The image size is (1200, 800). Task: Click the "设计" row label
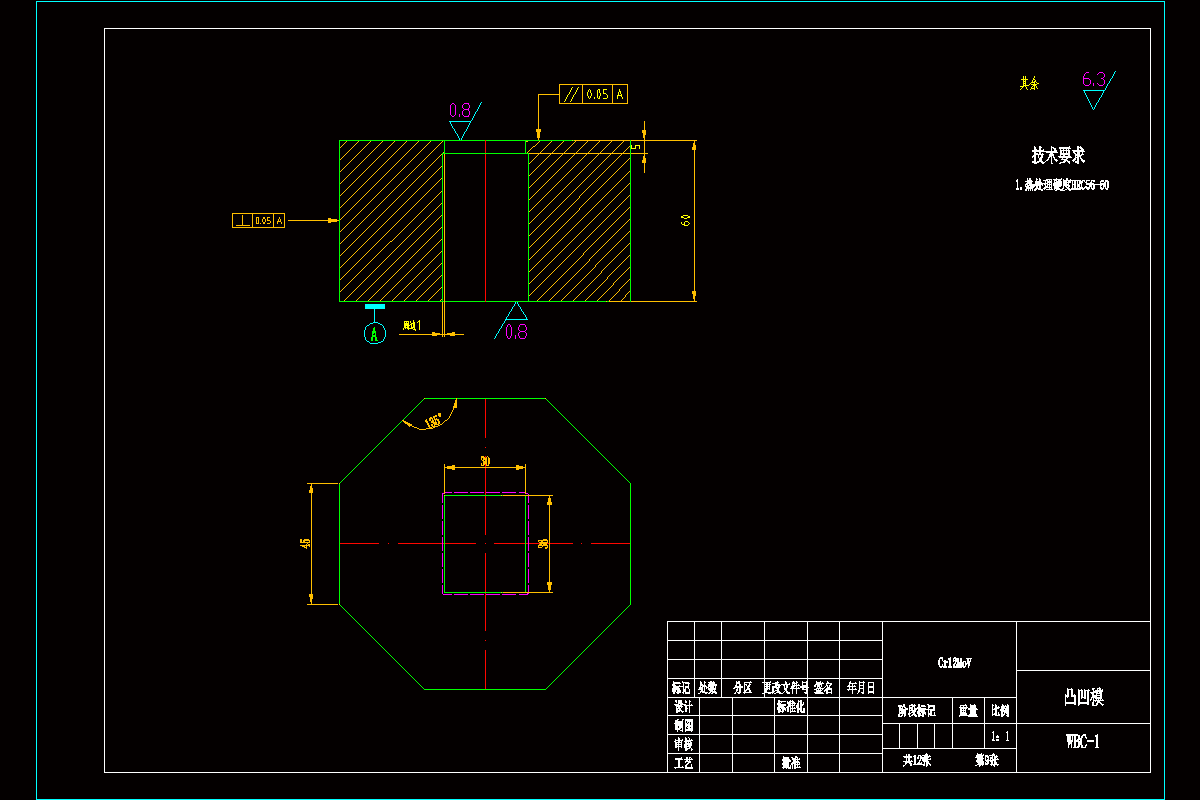(684, 706)
